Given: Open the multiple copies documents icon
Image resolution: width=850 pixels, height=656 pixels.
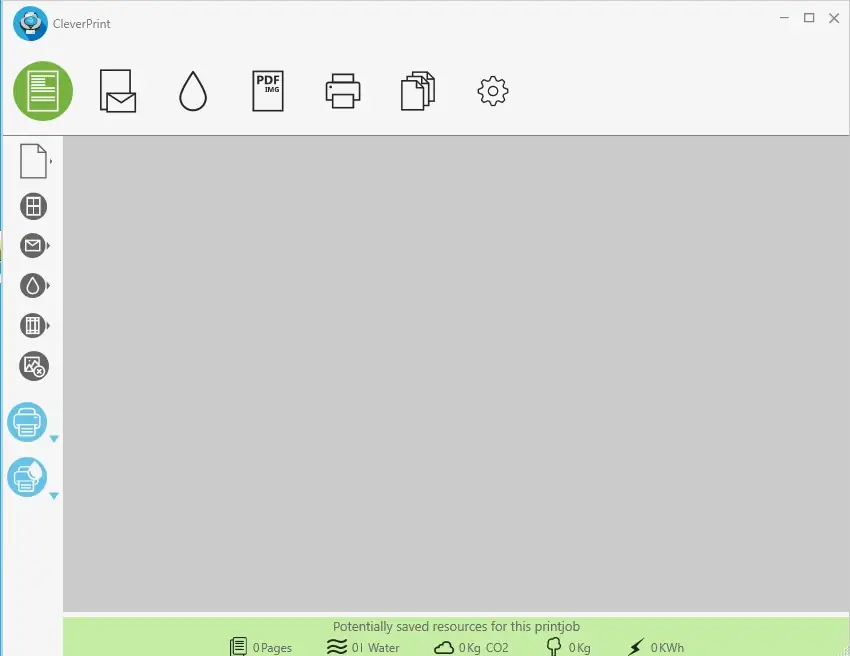Looking at the screenshot, I should [418, 91].
